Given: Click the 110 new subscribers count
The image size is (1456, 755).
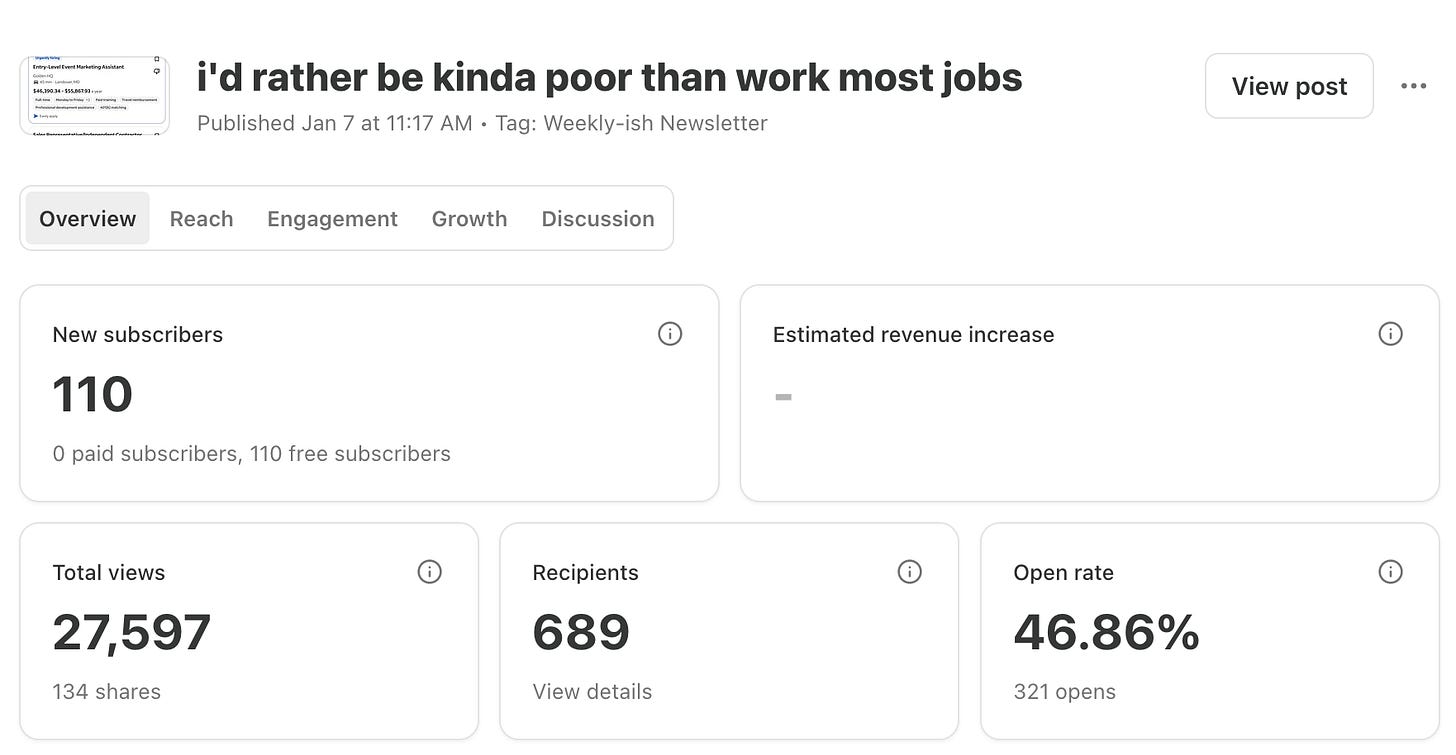Looking at the screenshot, I should pyautogui.click(x=92, y=394).
